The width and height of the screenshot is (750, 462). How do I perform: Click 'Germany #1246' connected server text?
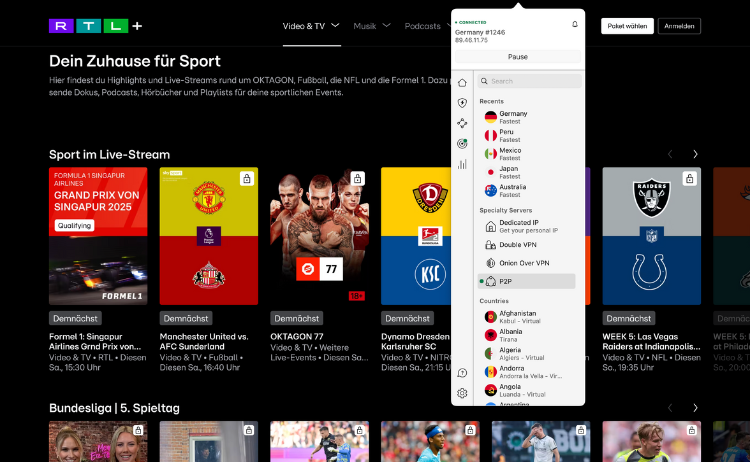click(480, 33)
